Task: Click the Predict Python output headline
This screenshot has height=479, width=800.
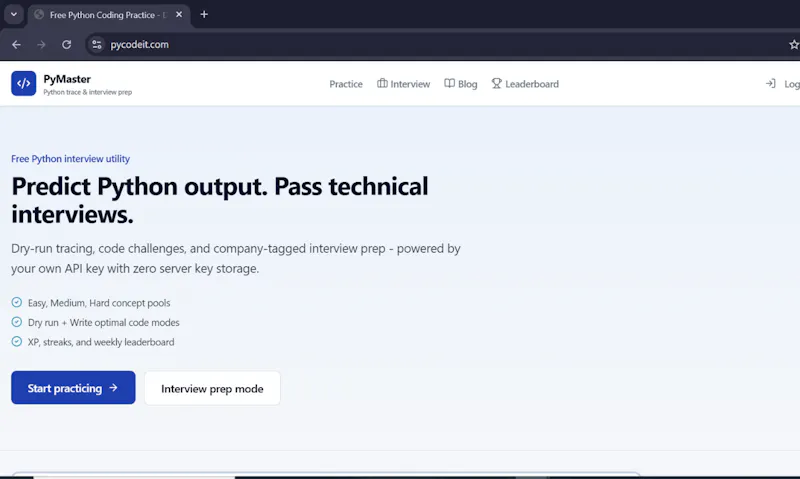Action: click(220, 200)
